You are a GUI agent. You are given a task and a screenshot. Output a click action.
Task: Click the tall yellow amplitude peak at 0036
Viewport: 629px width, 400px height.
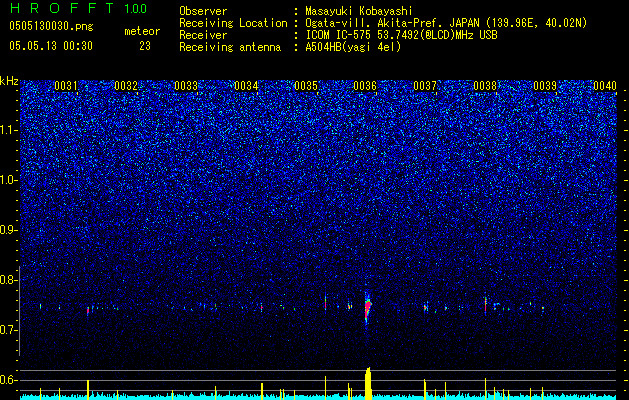(368, 384)
